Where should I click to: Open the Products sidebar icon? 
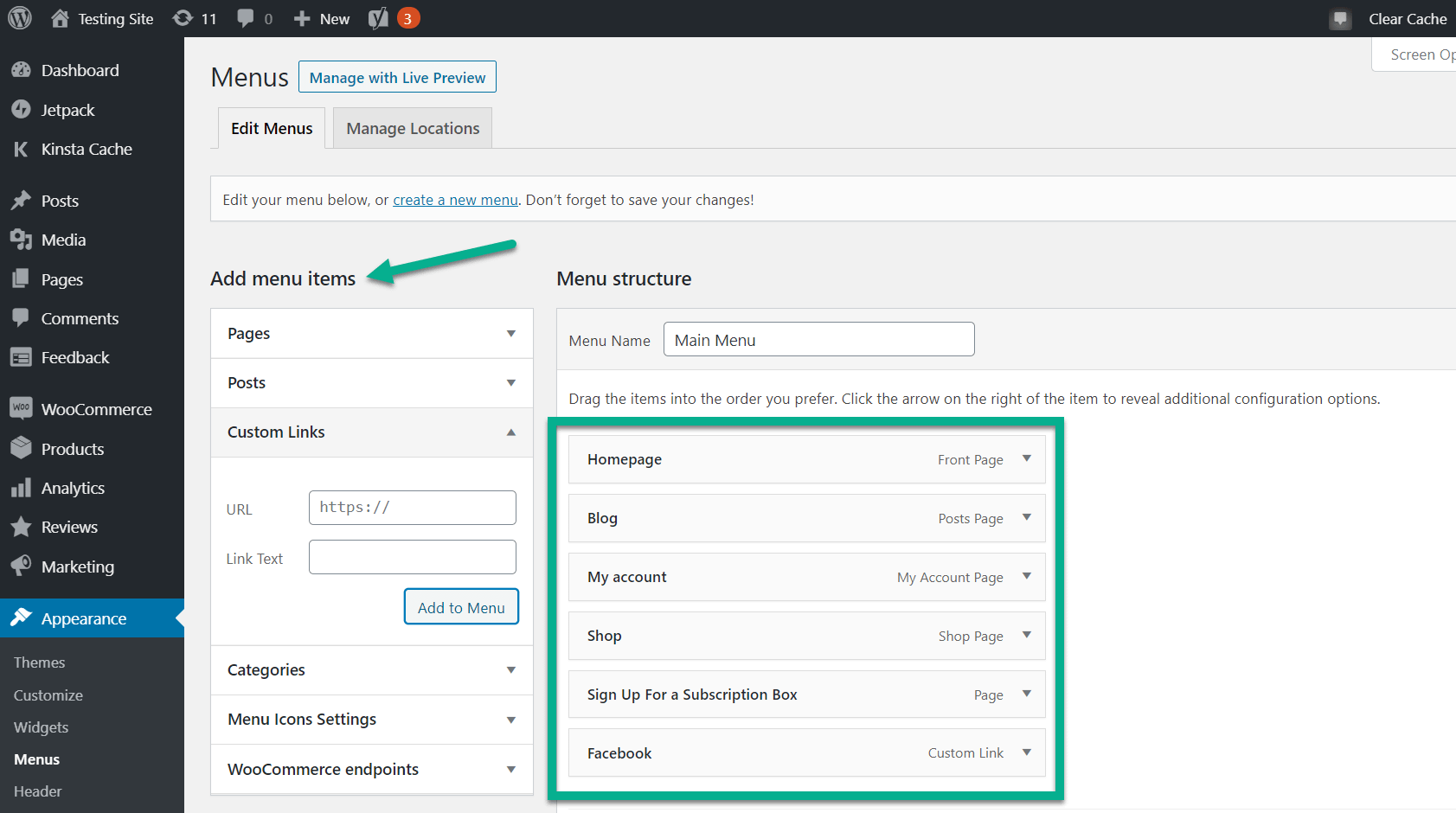[x=21, y=448]
